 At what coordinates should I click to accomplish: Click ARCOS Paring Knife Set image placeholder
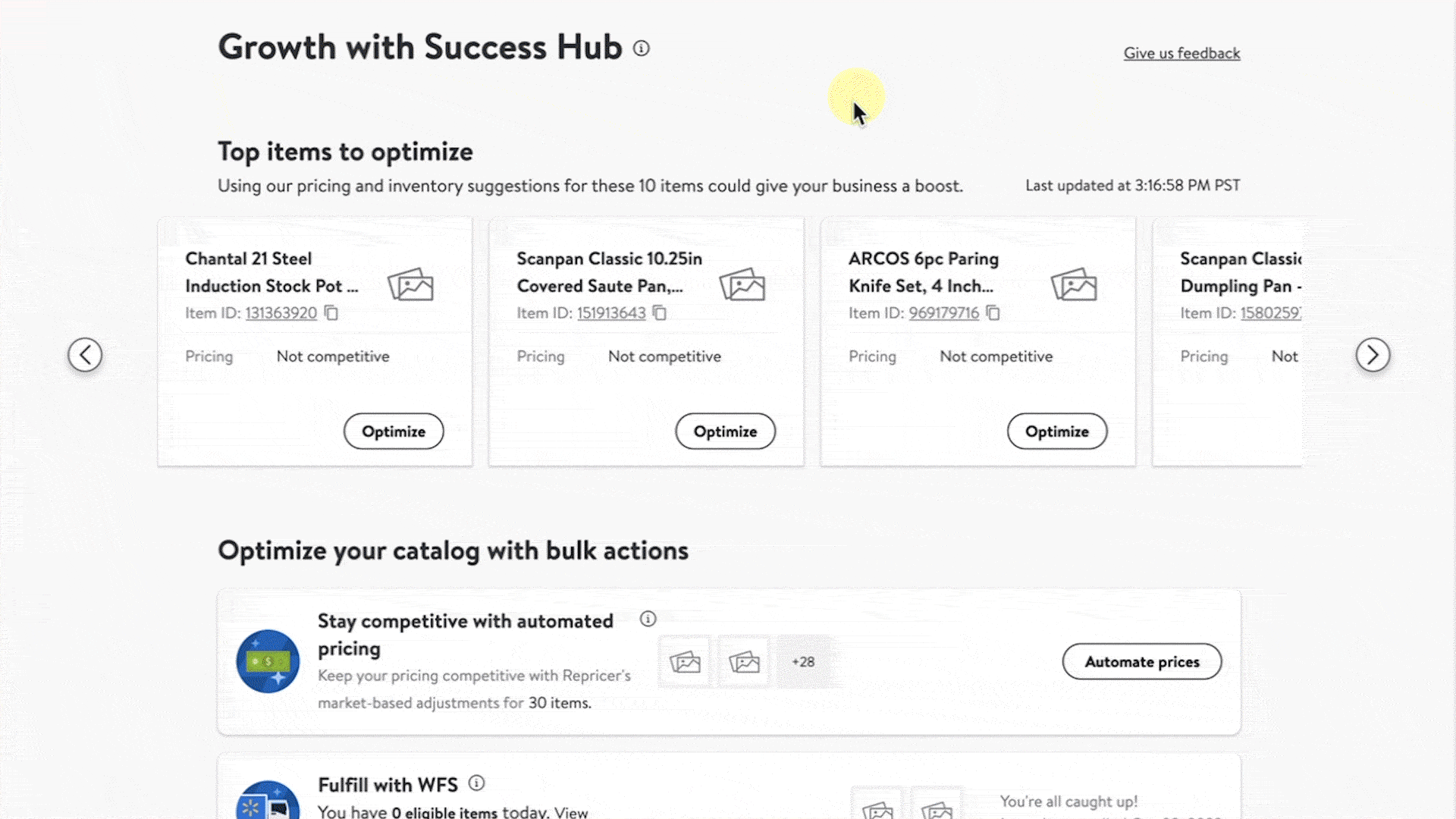(x=1074, y=285)
